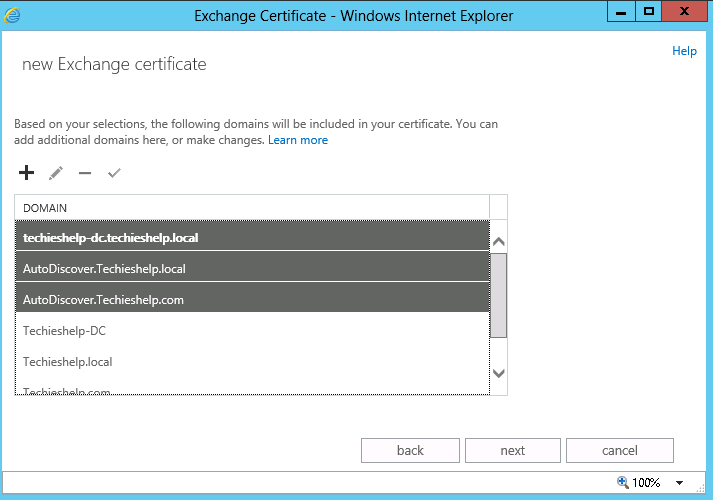
Task: Click scroll up arrow of domain list
Action: point(499,241)
